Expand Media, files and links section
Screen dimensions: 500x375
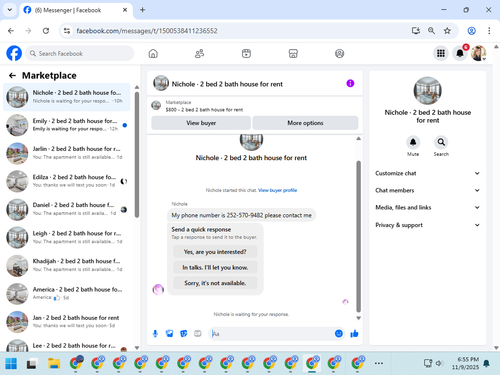click(428, 207)
